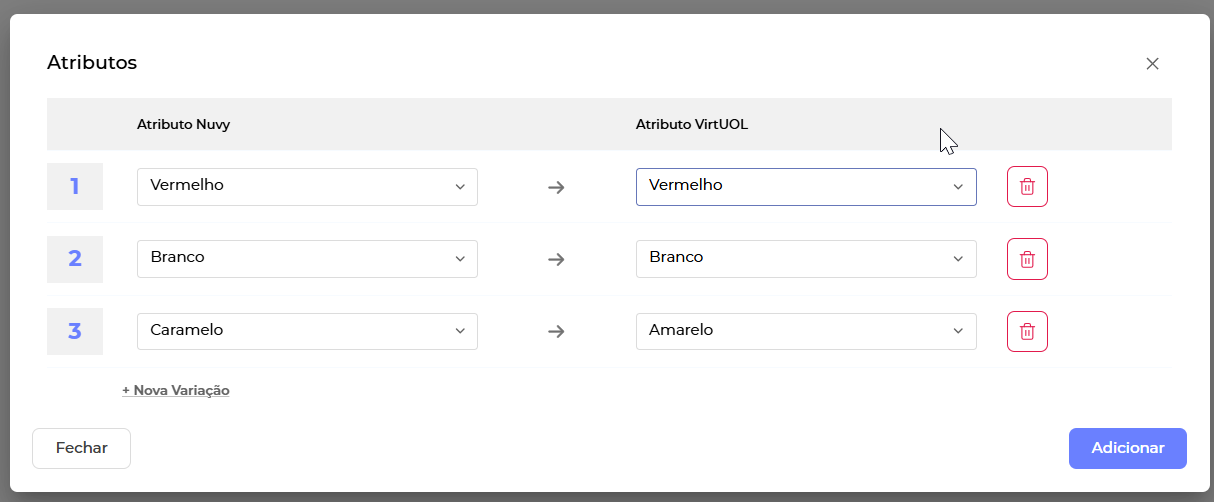
Task: Close the Atributos dialog with X
Action: point(1152,64)
